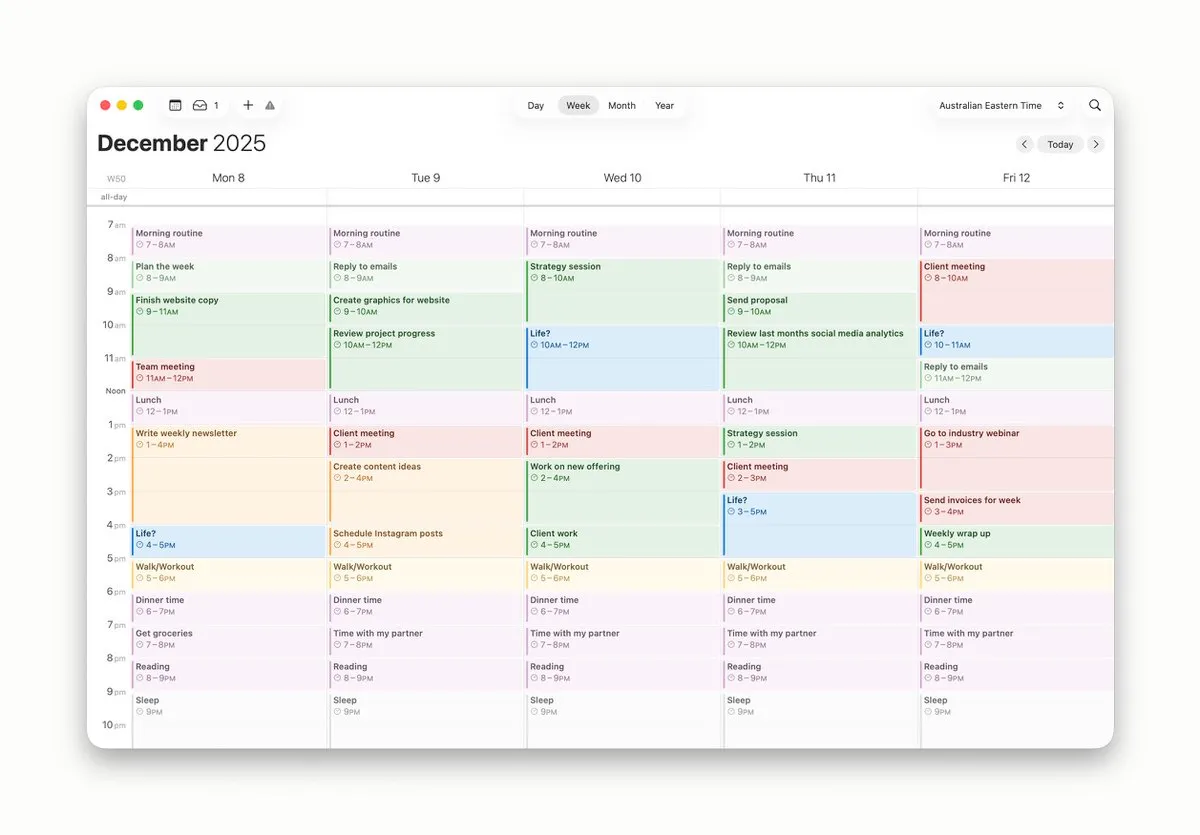Viewport: 1200px width, 835px height.
Task: Add a new event with plus icon
Action: pos(248,105)
